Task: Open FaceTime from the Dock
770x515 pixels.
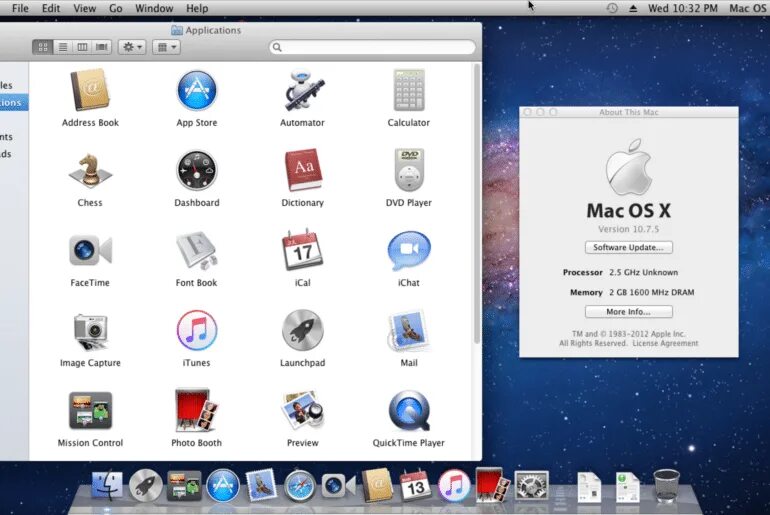Action: pos(338,486)
